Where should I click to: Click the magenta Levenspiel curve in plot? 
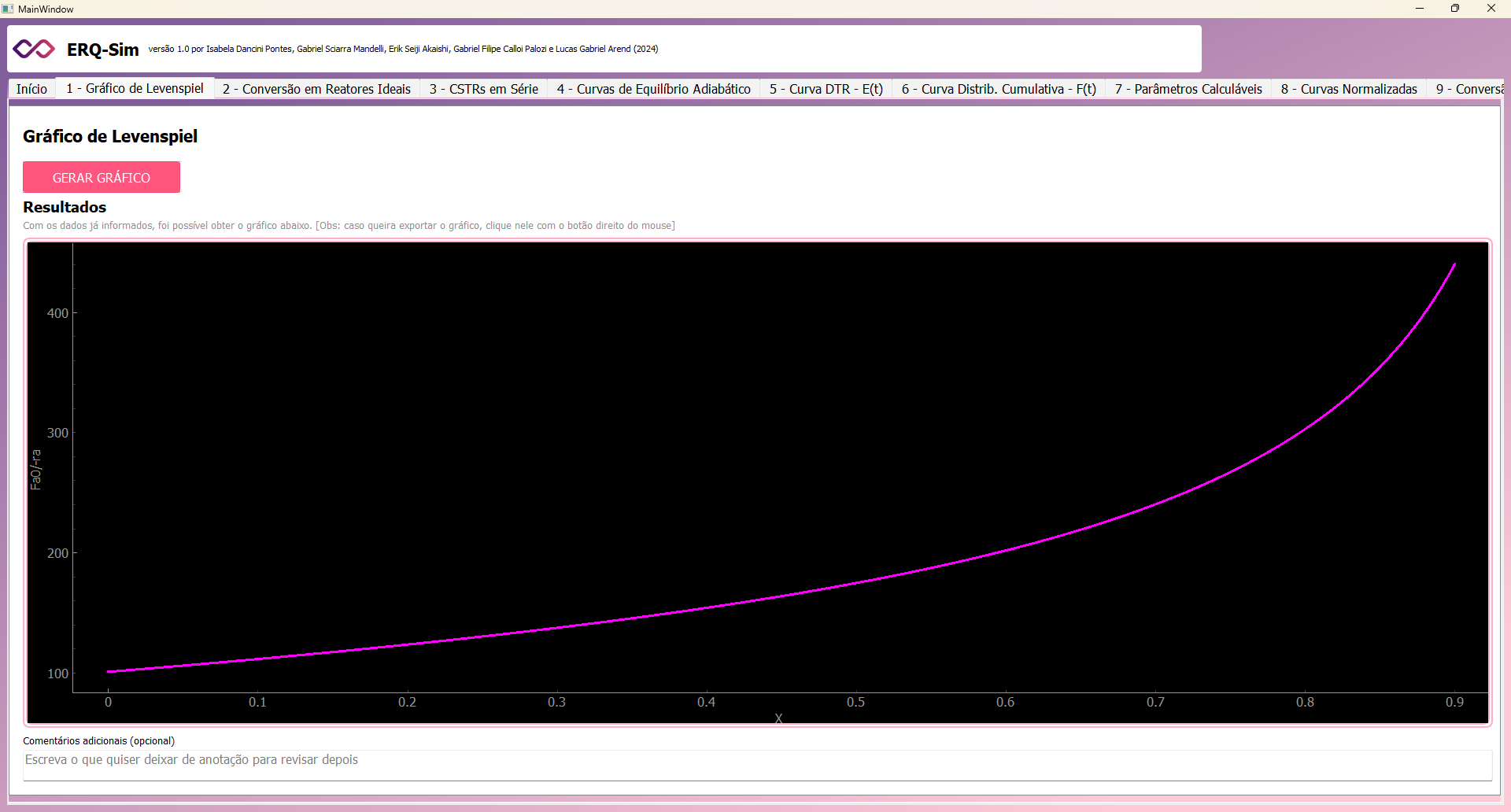pos(856,584)
